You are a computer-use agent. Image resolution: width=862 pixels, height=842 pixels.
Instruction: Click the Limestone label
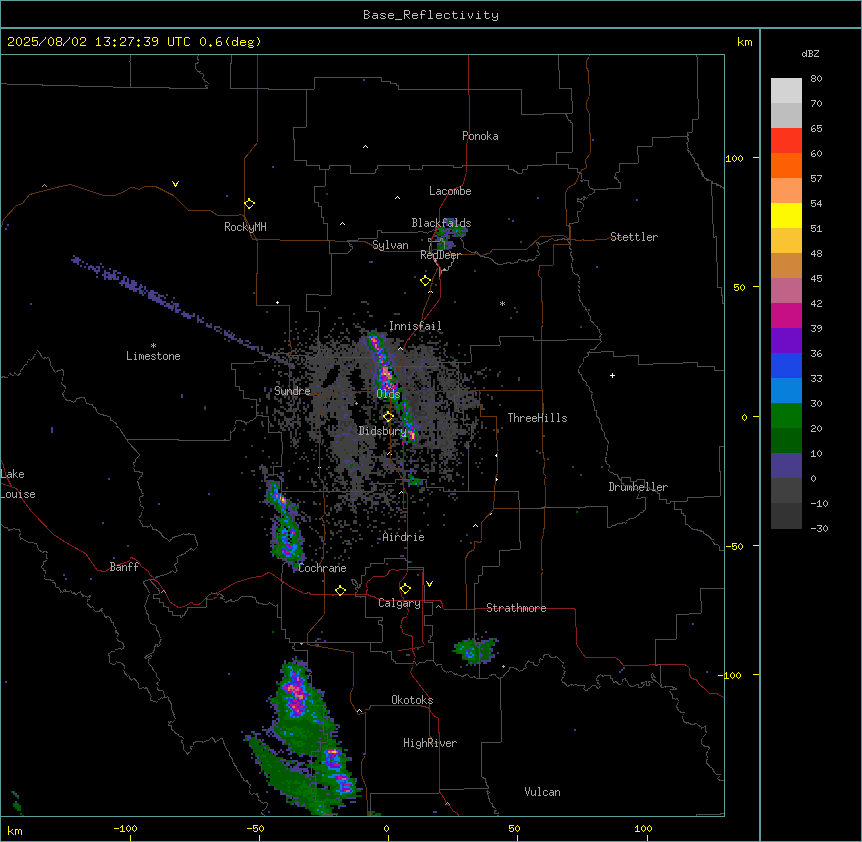click(153, 356)
